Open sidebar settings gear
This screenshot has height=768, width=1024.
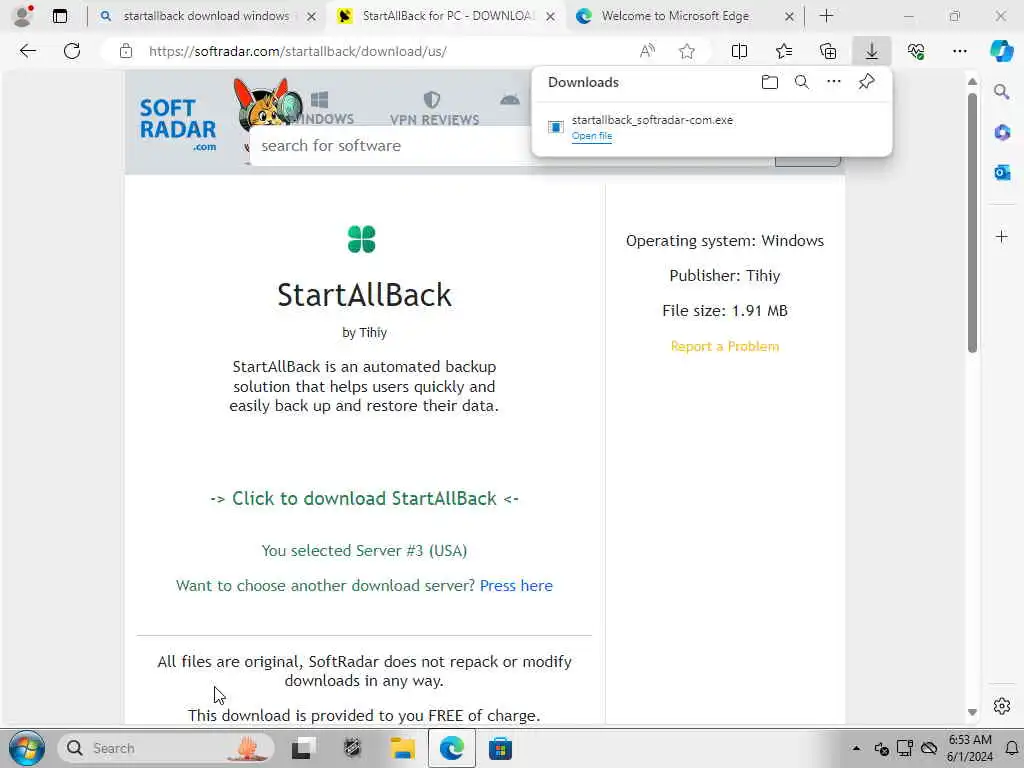(1002, 706)
